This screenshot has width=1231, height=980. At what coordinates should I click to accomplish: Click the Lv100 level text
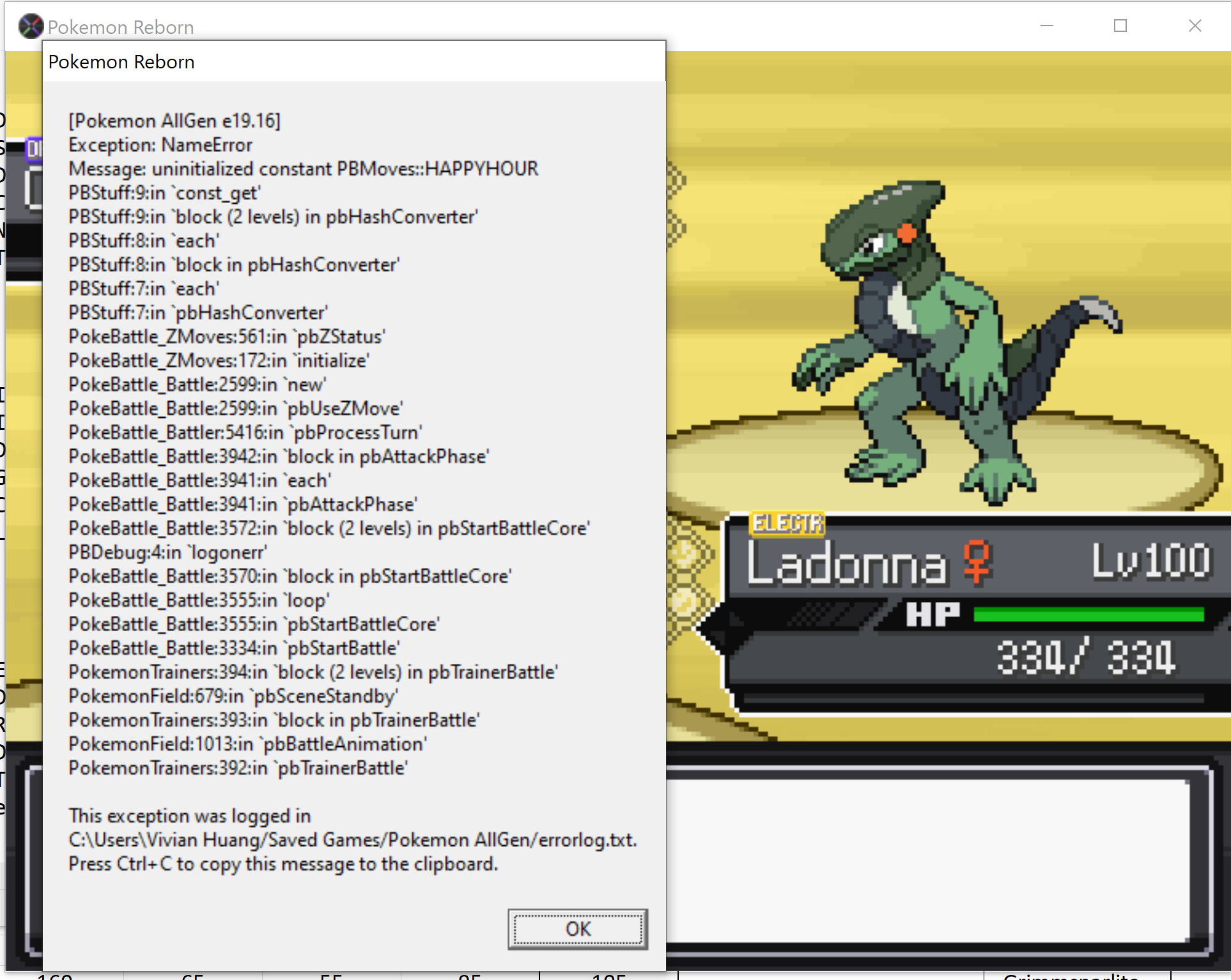tap(1151, 561)
